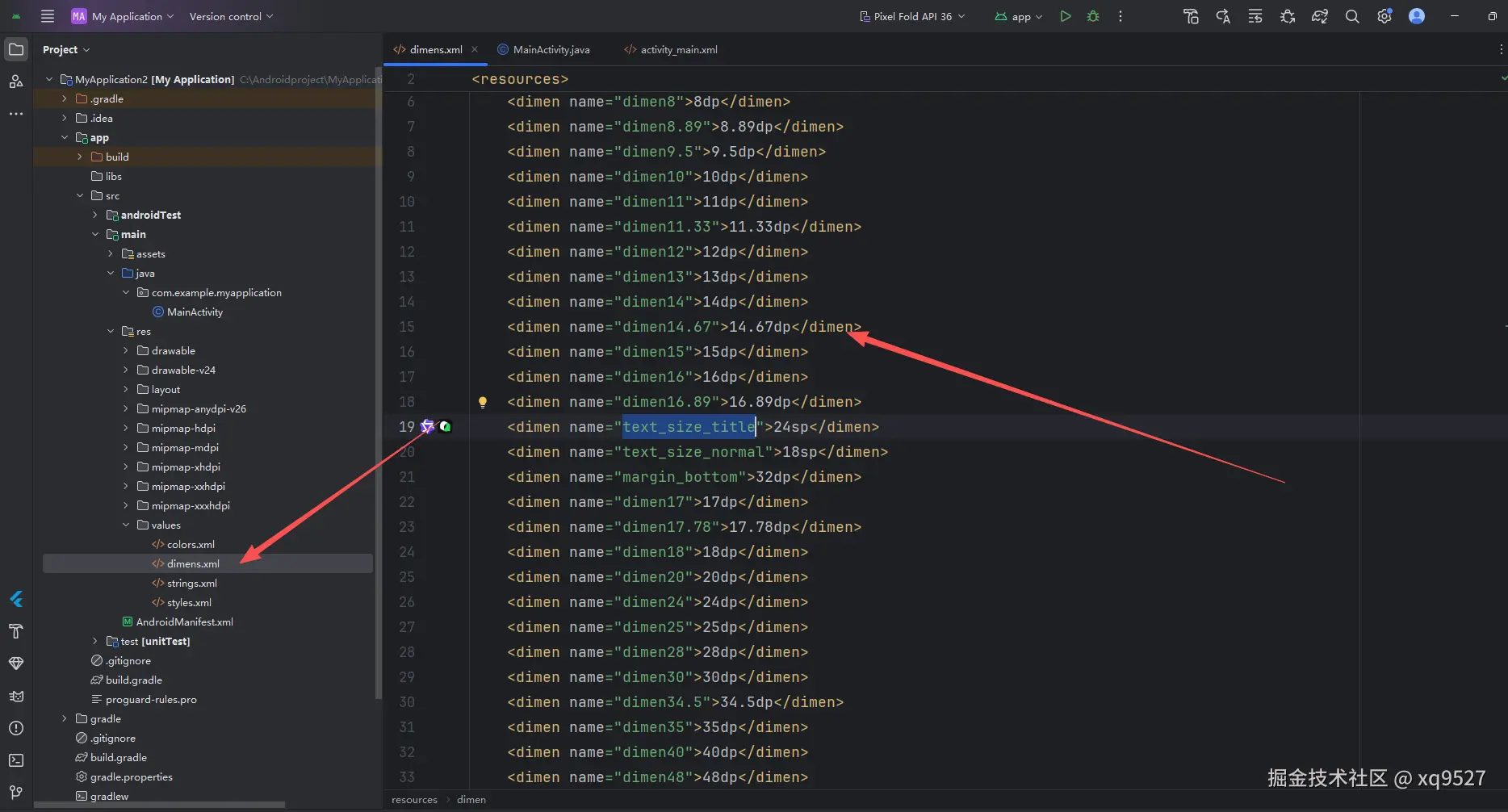Screen dimensions: 1508x812
Task: Expand the androidTest folder
Action: pyautogui.click(x=95, y=215)
